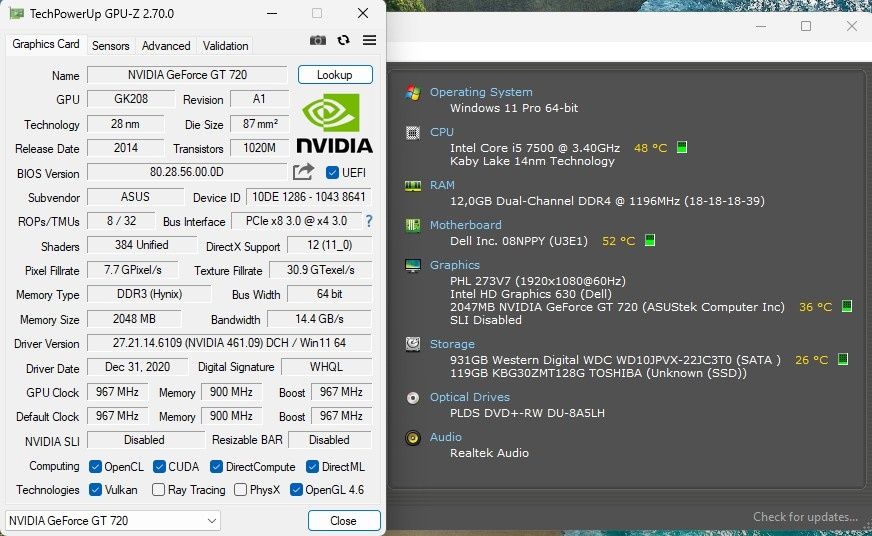872x536 pixels.
Task: Open the RAM section link in Speccy
Action: 442,185
